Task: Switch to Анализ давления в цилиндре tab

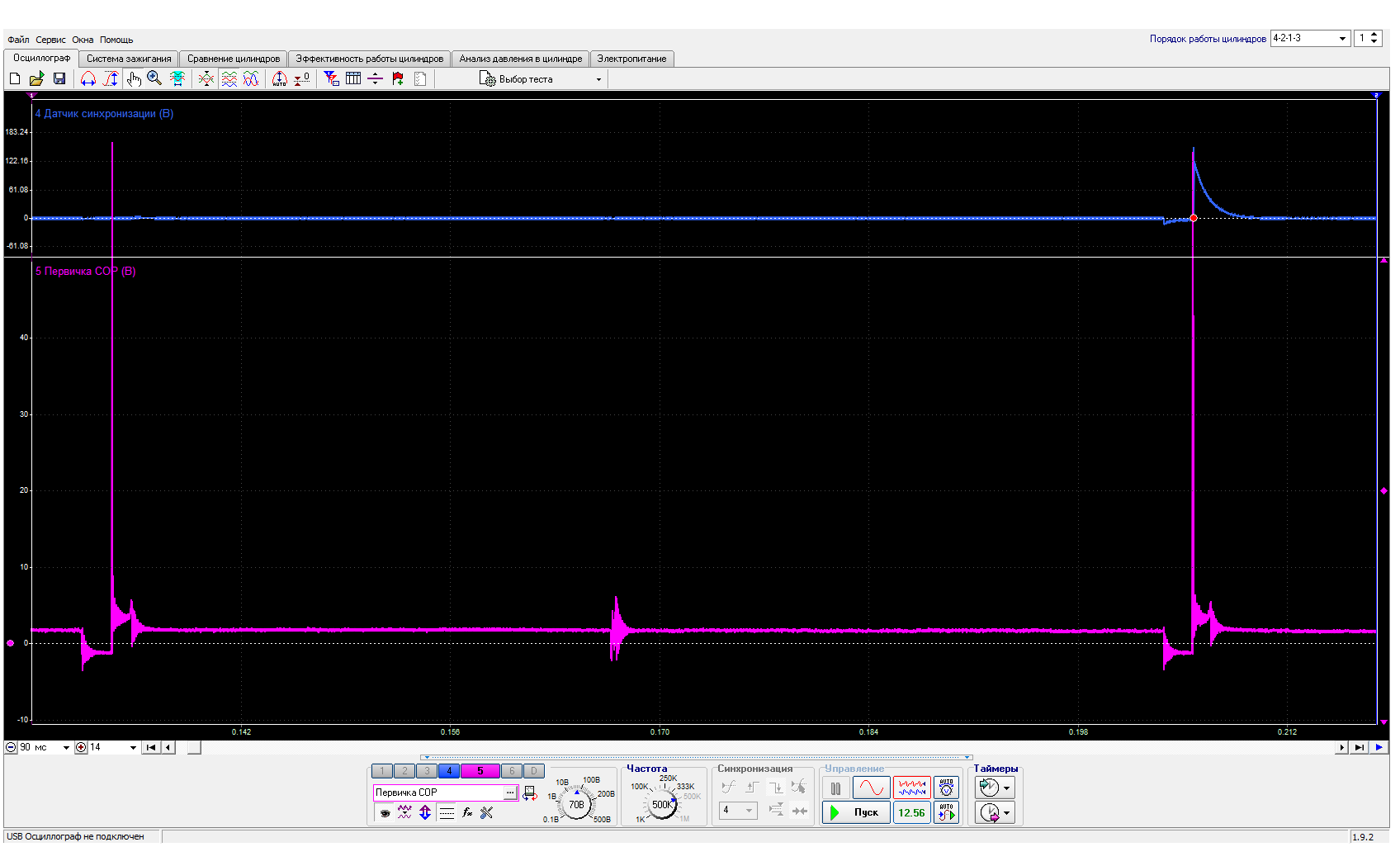Action: (521, 59)
